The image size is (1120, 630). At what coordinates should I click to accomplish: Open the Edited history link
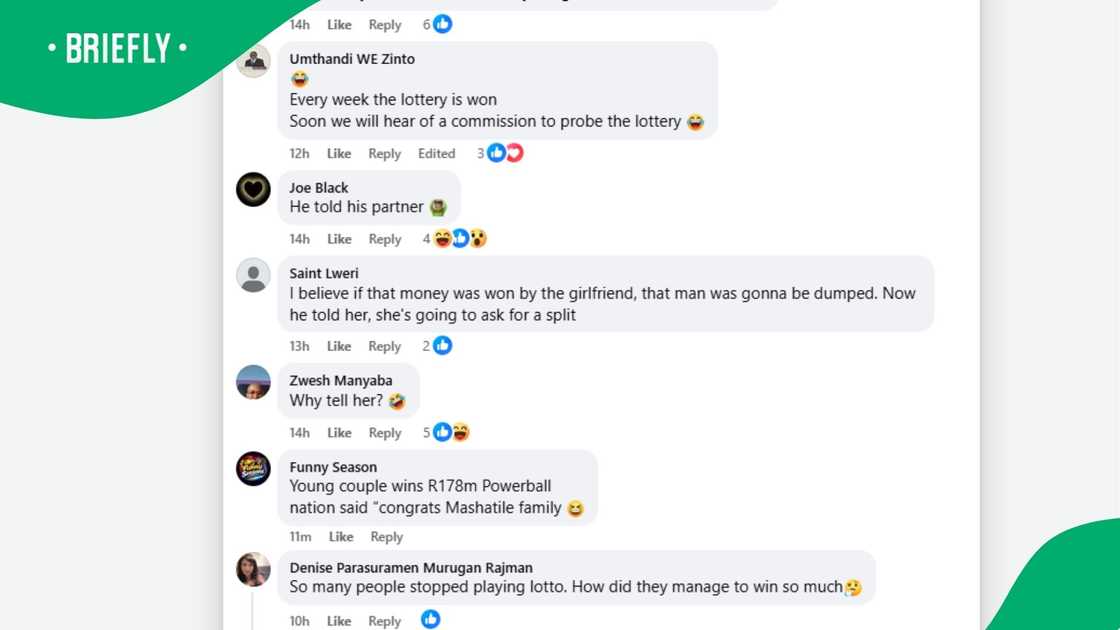tap(436, 154)
